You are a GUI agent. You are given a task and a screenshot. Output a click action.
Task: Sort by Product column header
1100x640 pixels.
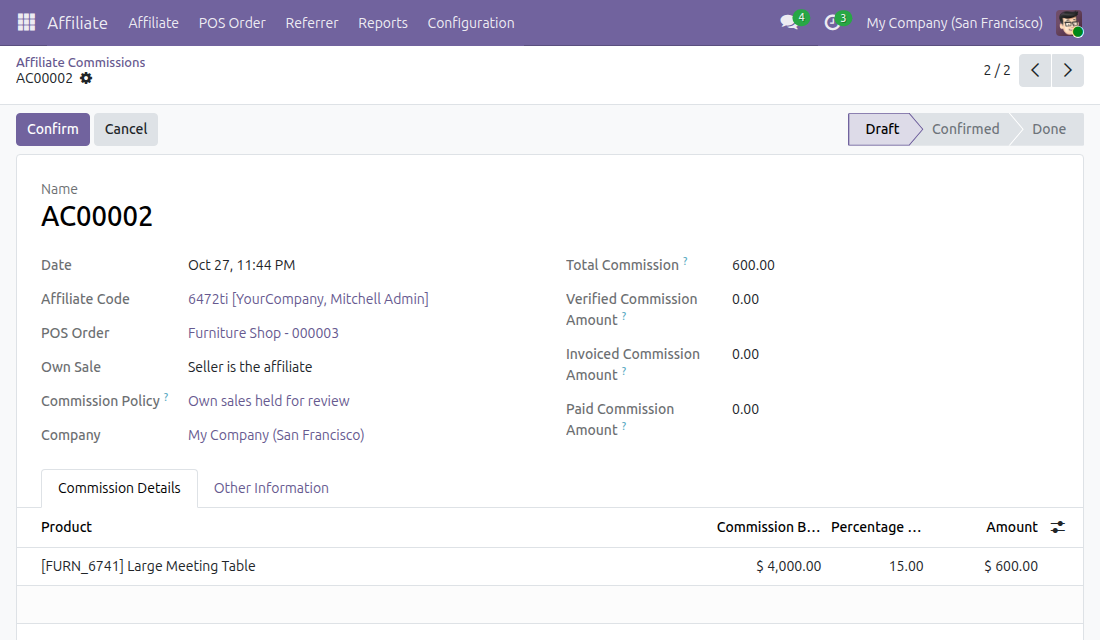pos(67,527)
